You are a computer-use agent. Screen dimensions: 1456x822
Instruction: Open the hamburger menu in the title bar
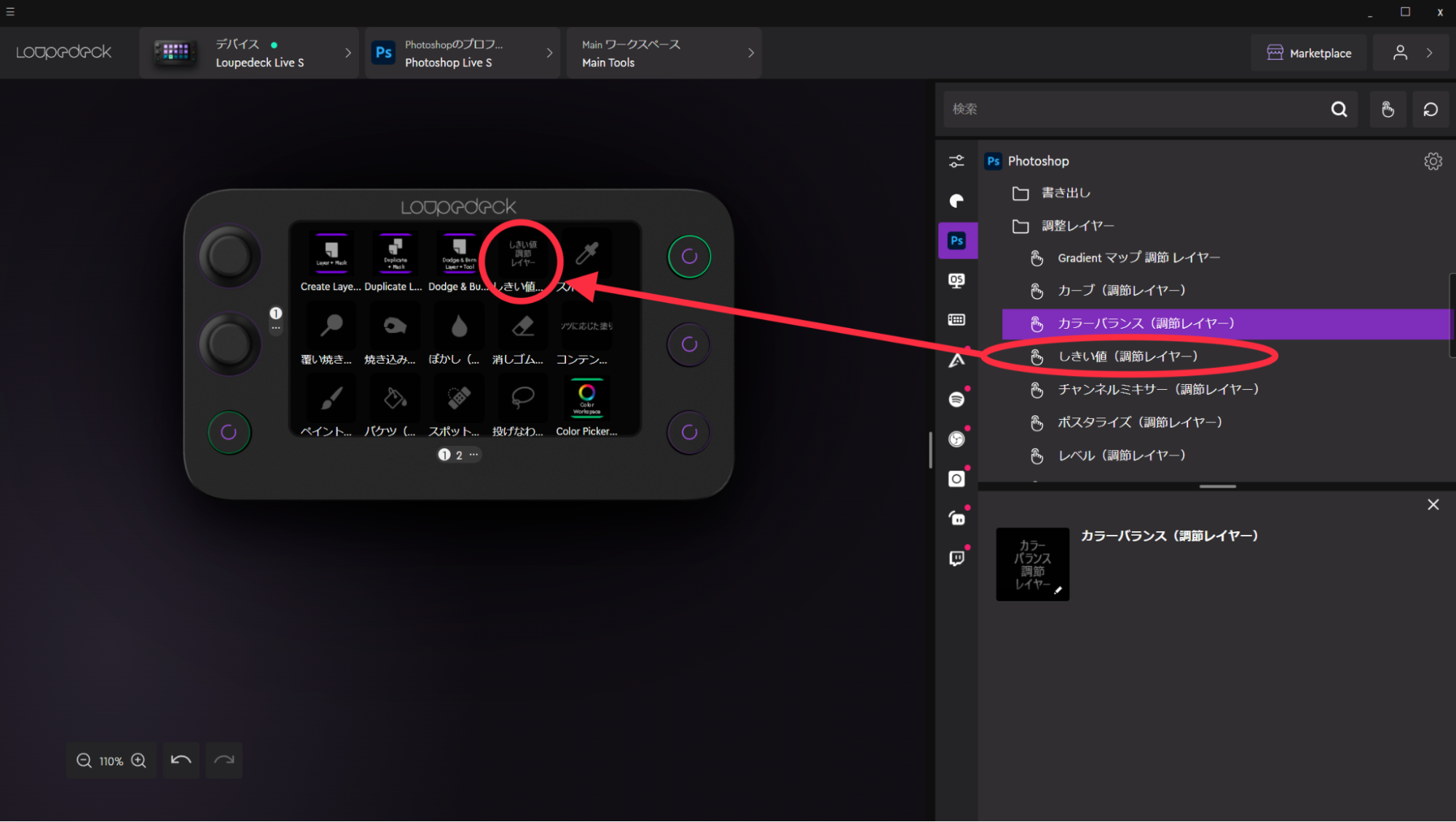coord(10,12)
